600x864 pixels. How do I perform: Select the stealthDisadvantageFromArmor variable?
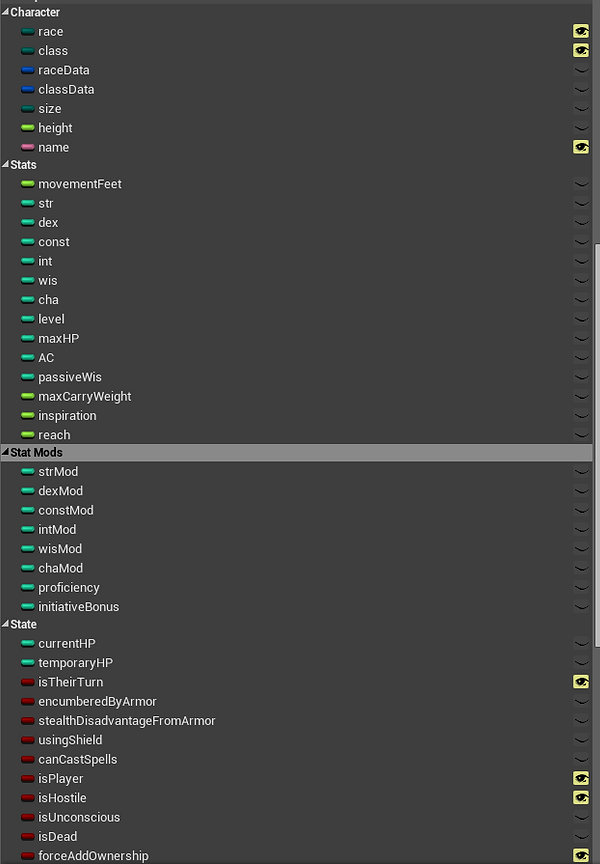coord(126,721)
